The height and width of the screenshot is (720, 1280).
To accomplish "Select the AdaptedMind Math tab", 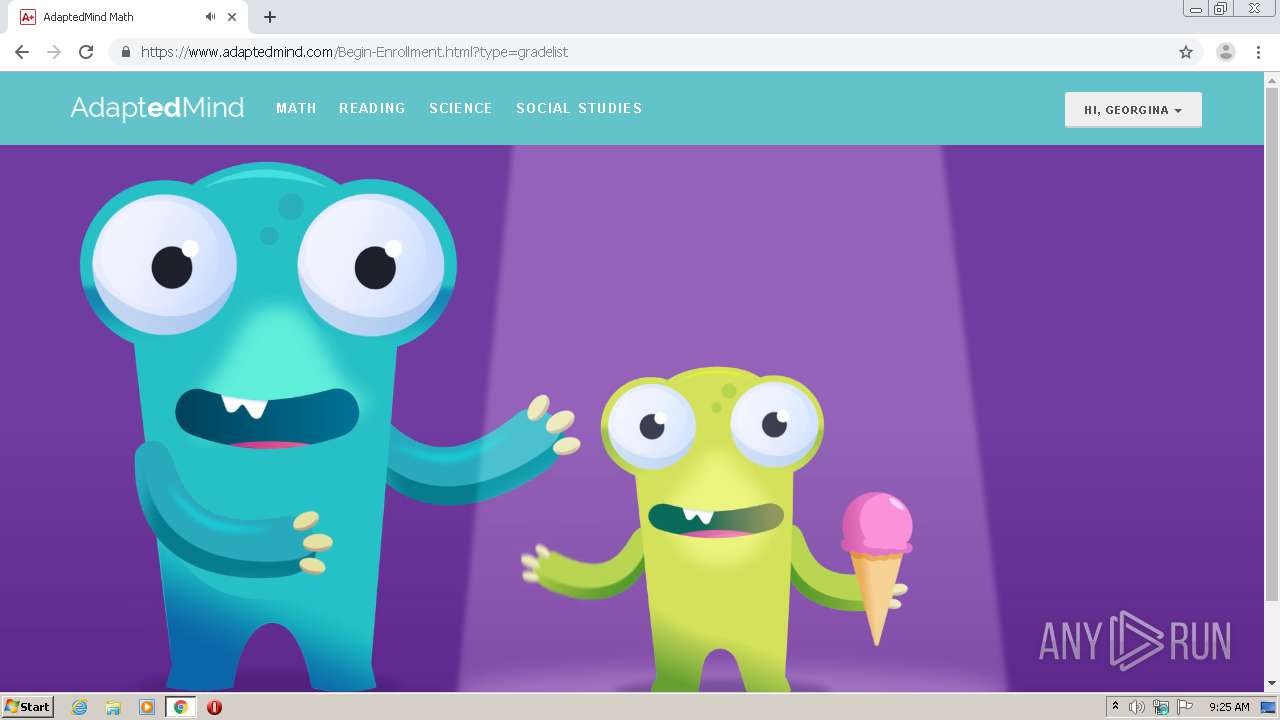I will click(x=128, y=17).
